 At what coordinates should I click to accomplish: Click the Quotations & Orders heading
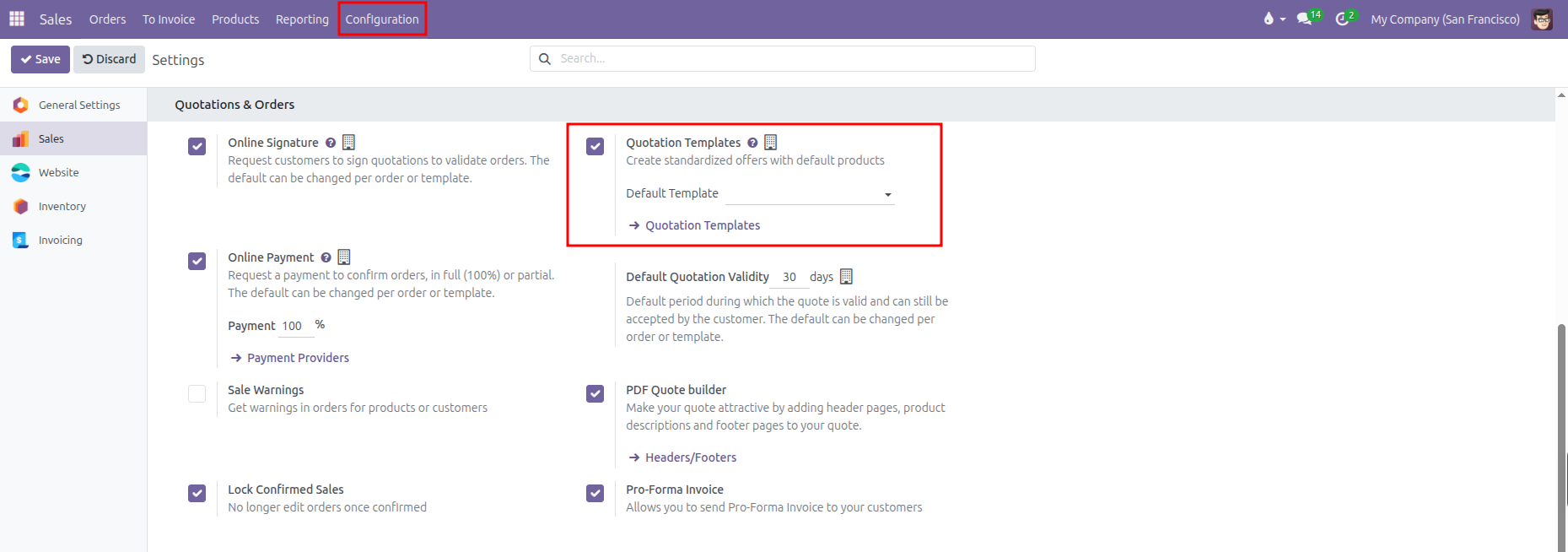click(x=234, y=105)
